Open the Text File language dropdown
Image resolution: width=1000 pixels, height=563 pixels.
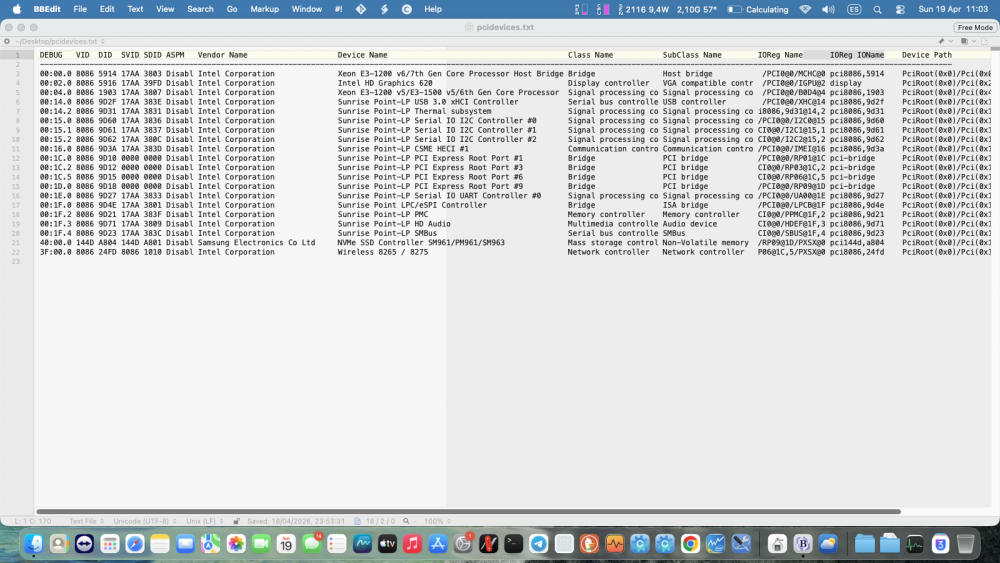[x=86, y=521]
